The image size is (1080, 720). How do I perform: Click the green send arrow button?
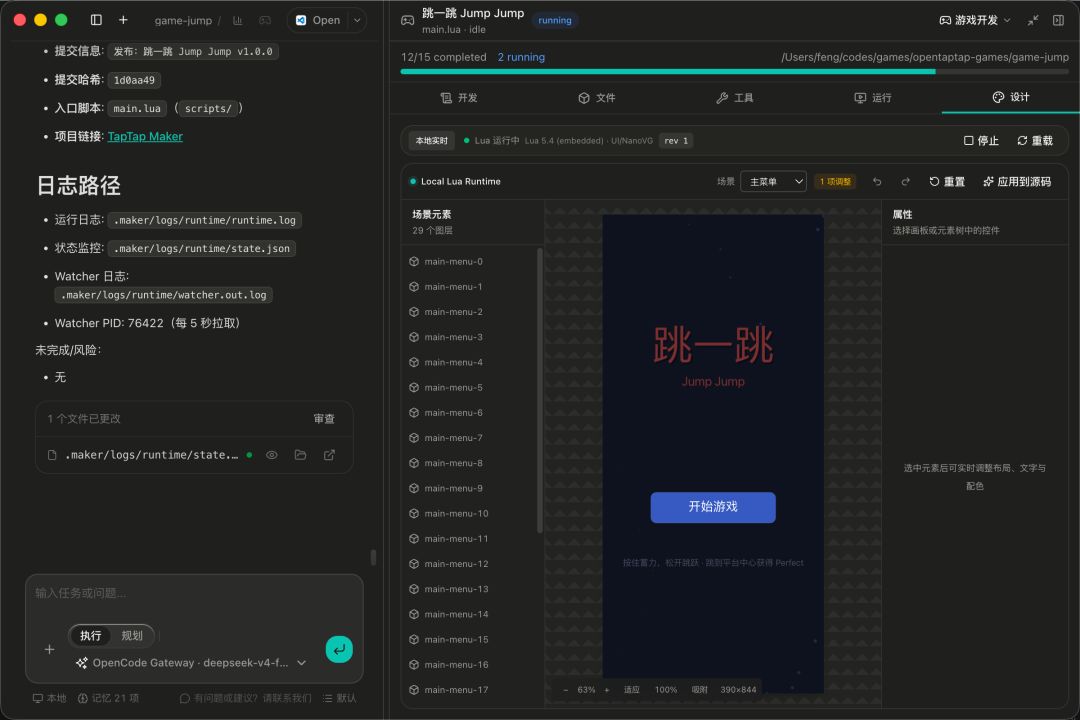point(339,649)
